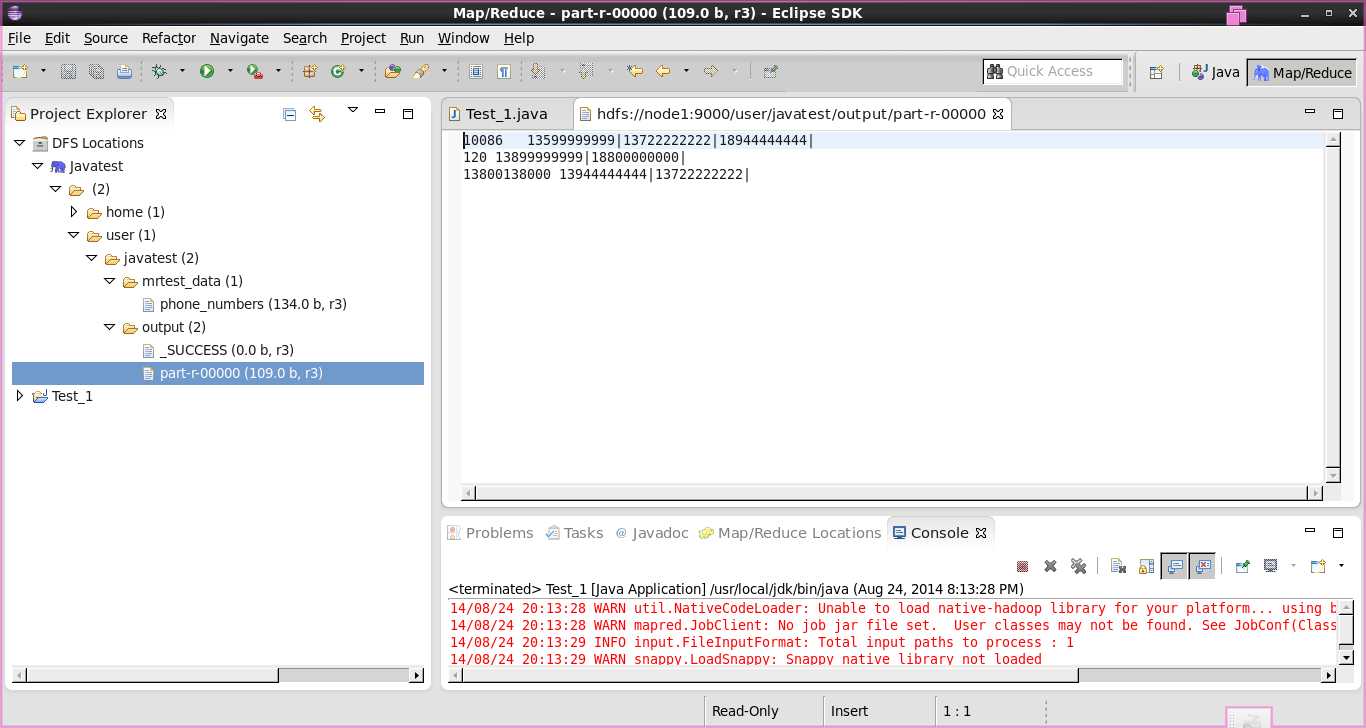Open the File menu
This screenshot has height=728, width=1366.
tap(19, 38)
